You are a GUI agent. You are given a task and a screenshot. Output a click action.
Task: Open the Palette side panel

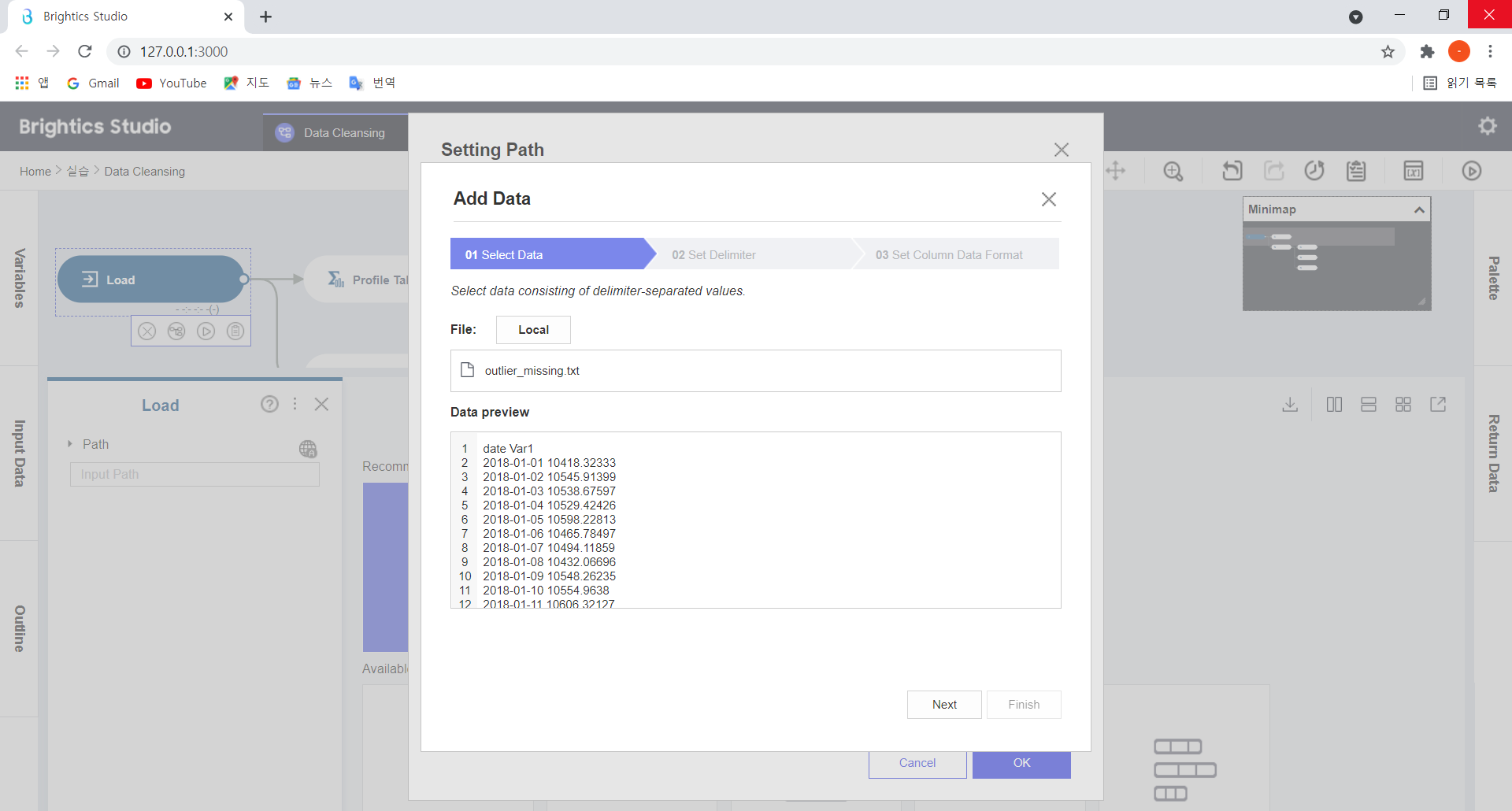pyautogui.click(x=1493, y=278)
